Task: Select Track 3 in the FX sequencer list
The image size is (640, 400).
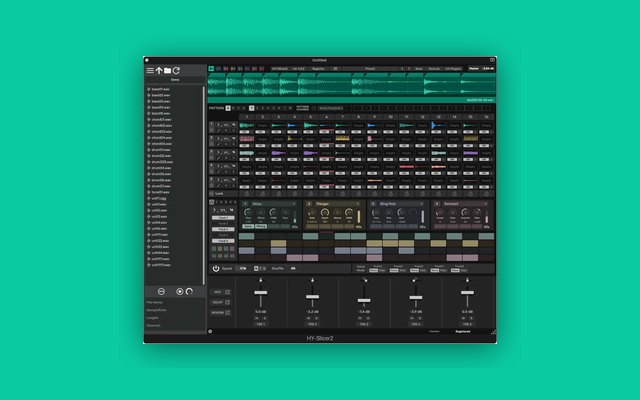Action: point(223,229)
